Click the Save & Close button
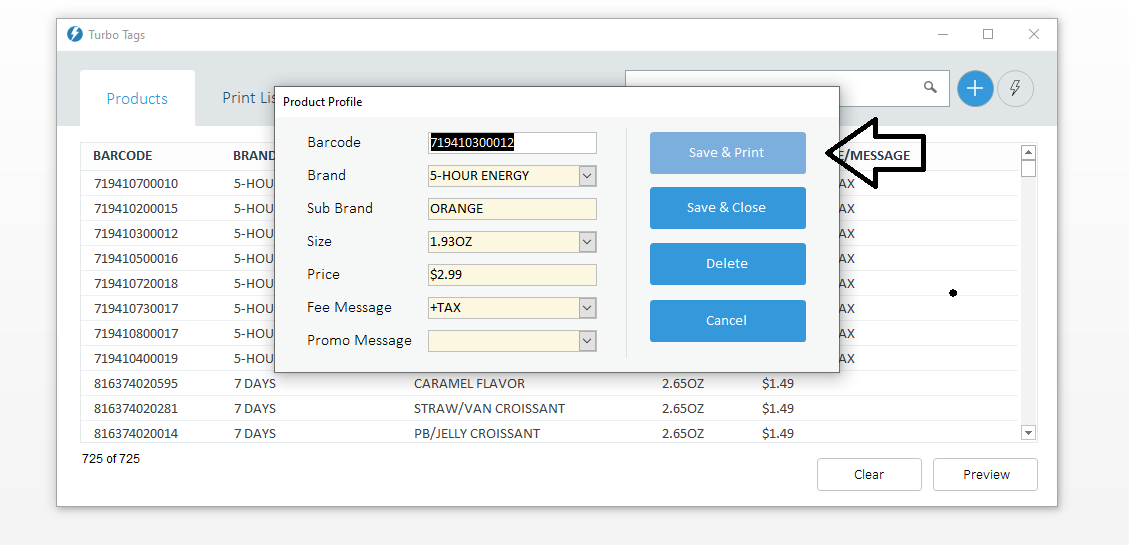The image size is (1129, 545). click(727, 208)
